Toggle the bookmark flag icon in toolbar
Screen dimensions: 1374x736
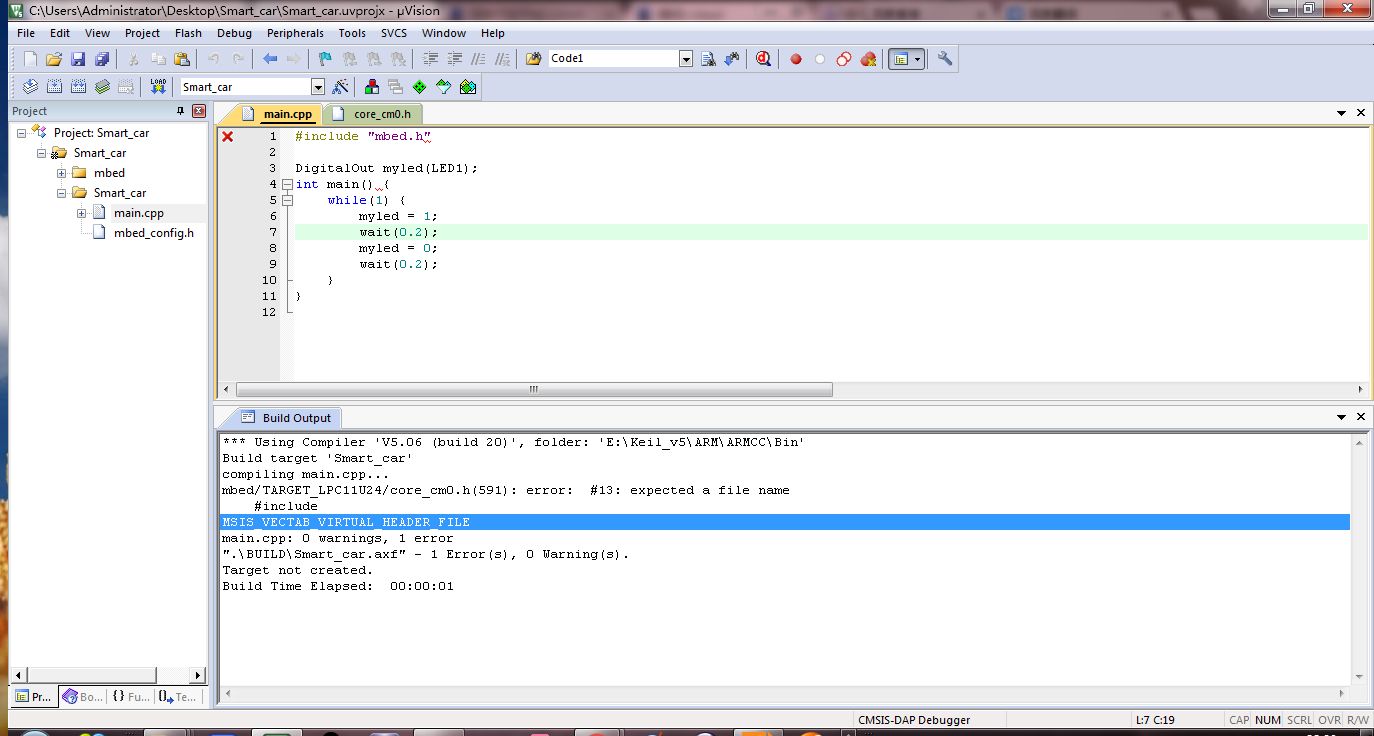pyautogui.click(x=325, y=59)
